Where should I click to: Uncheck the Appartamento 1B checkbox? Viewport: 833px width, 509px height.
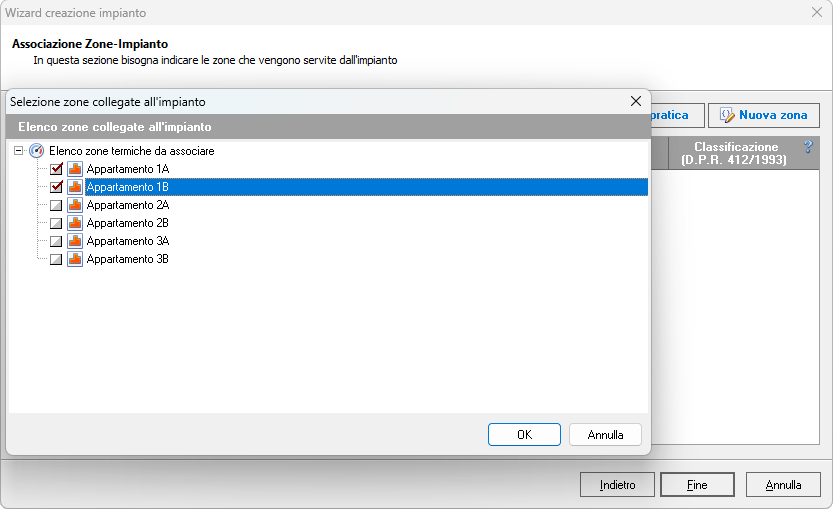click(56, 187)
